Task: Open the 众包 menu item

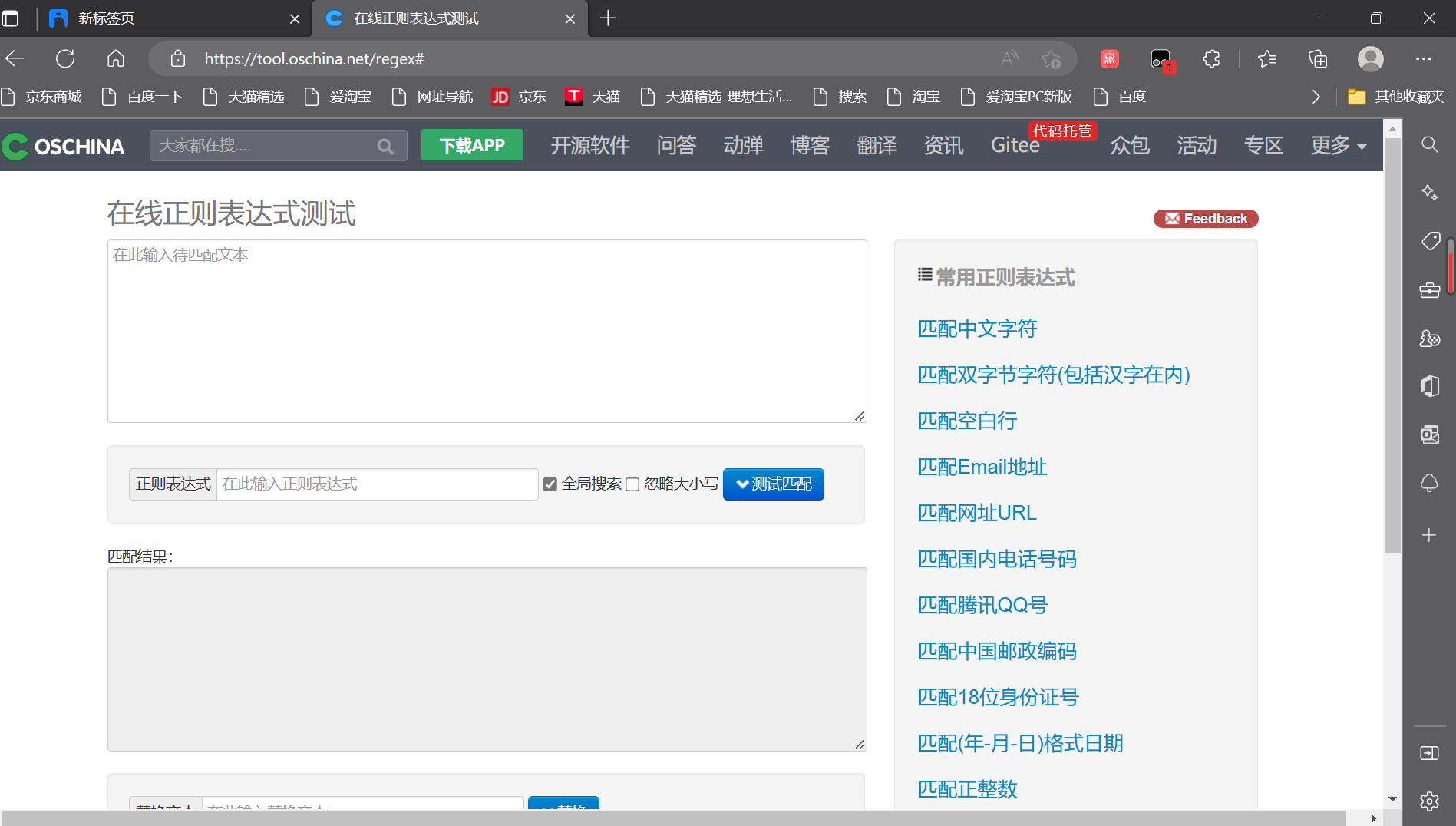Action: [1130, 145]
